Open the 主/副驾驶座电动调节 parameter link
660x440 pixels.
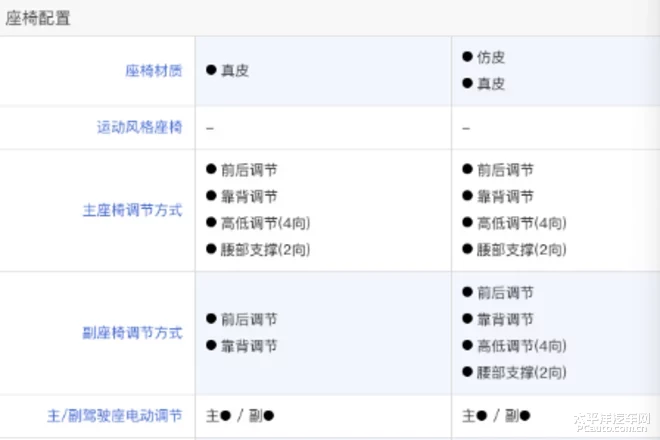(x=114, y=416)
